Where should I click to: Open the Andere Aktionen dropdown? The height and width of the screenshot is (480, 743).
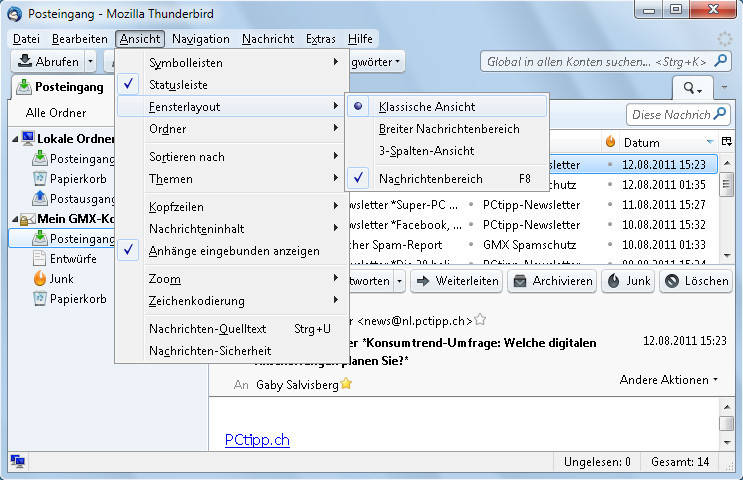668,380
